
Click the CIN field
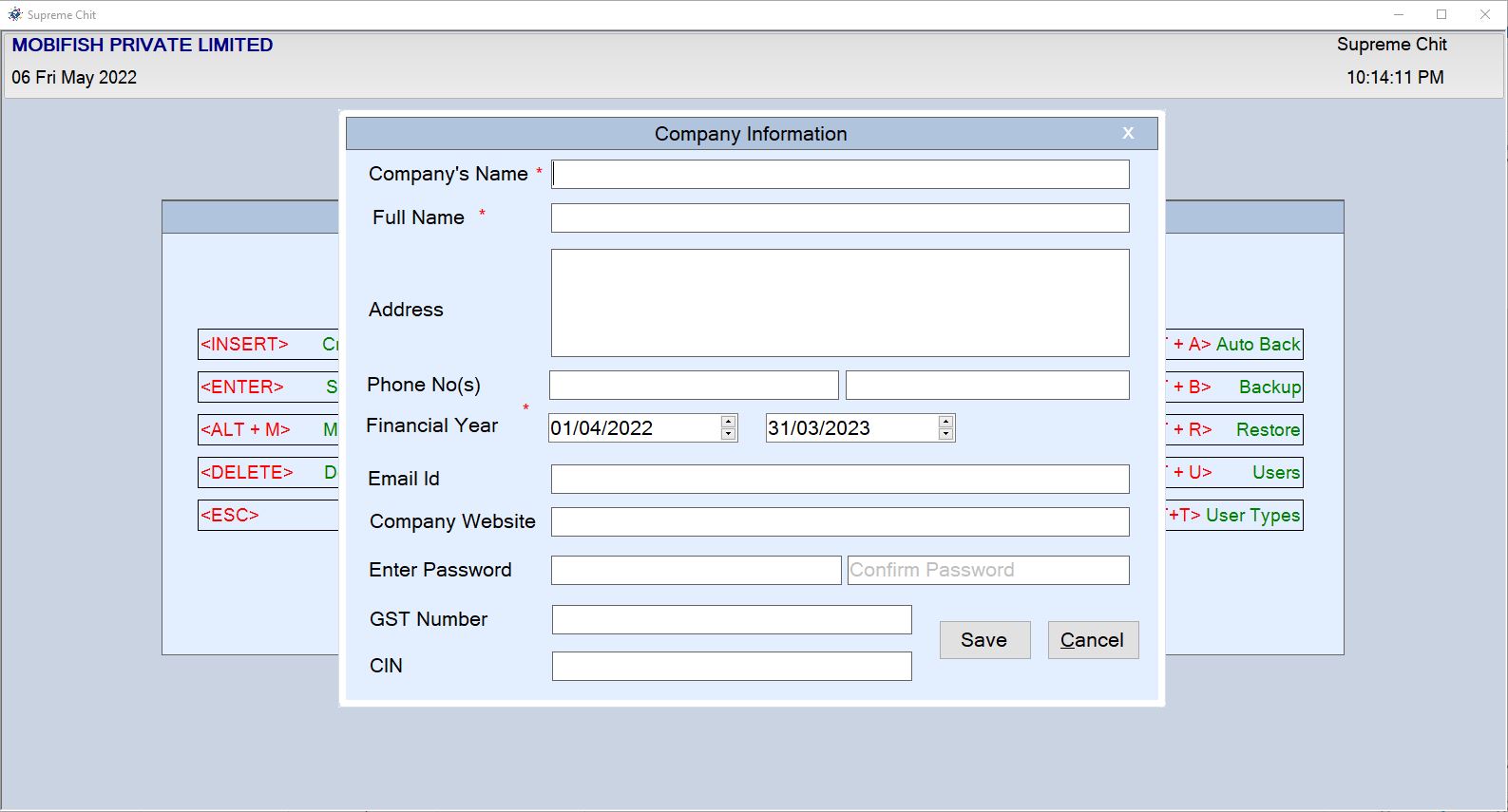point(731,666)
